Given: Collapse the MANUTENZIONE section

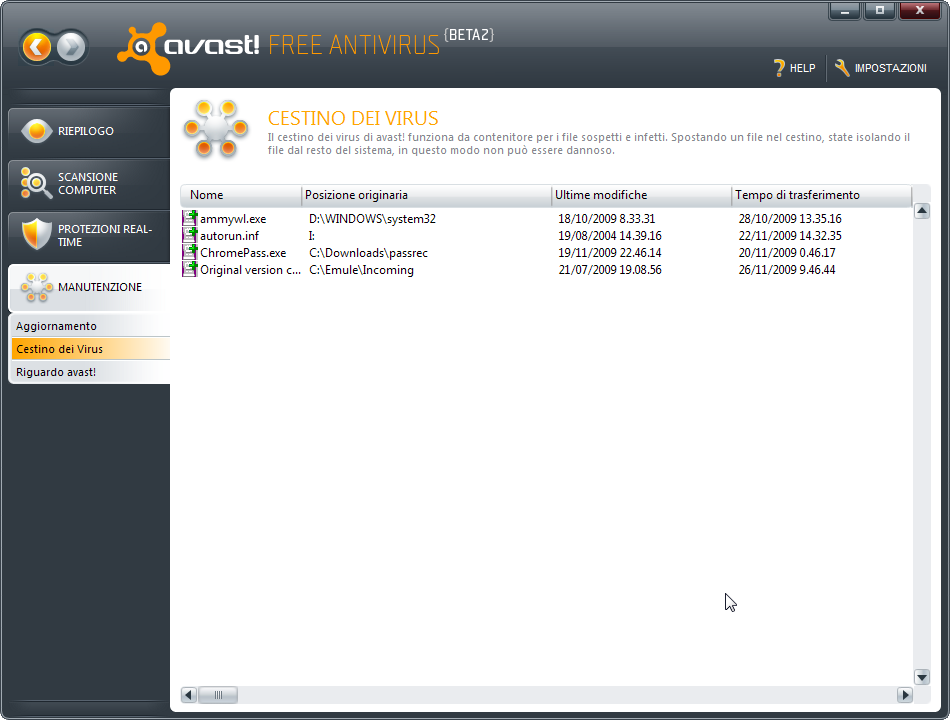Looking at the screenshot, I should [x=90, y=287].
